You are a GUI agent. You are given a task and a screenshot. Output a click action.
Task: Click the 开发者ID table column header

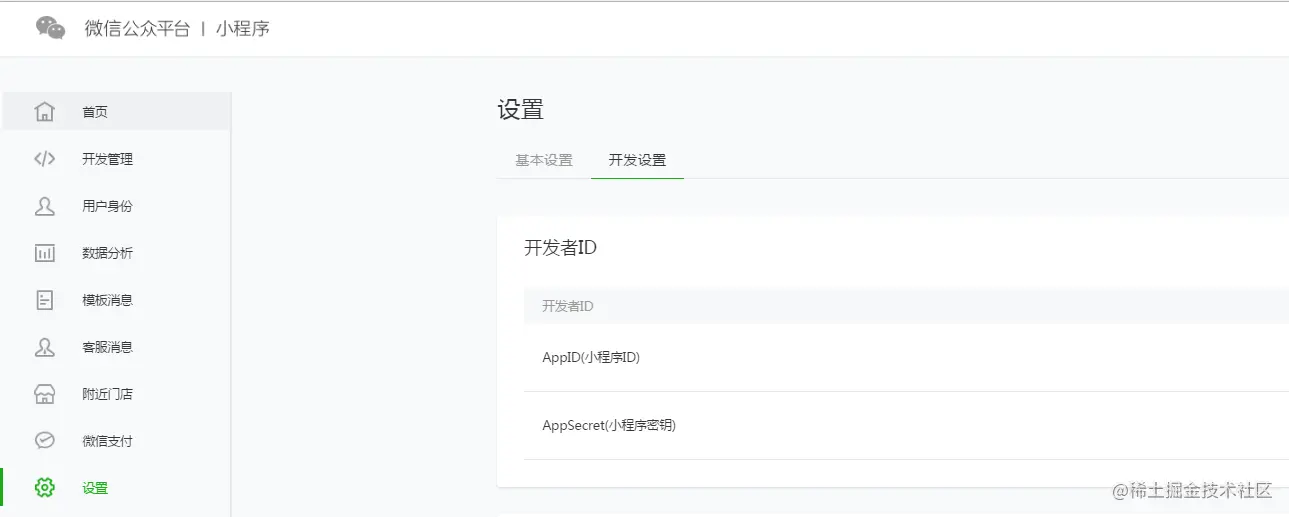coord(568,306)
